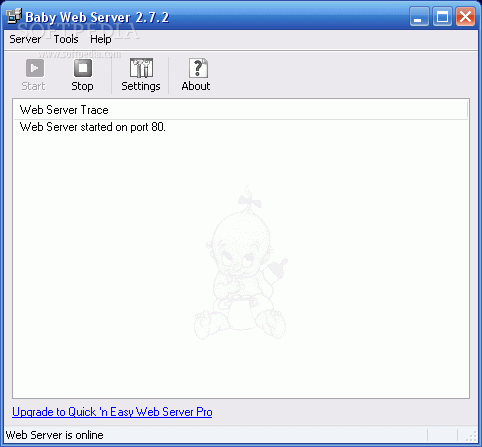Click the window resize grip in the status bar
This screenshot has width=482, height=447.
click(471, 435)
